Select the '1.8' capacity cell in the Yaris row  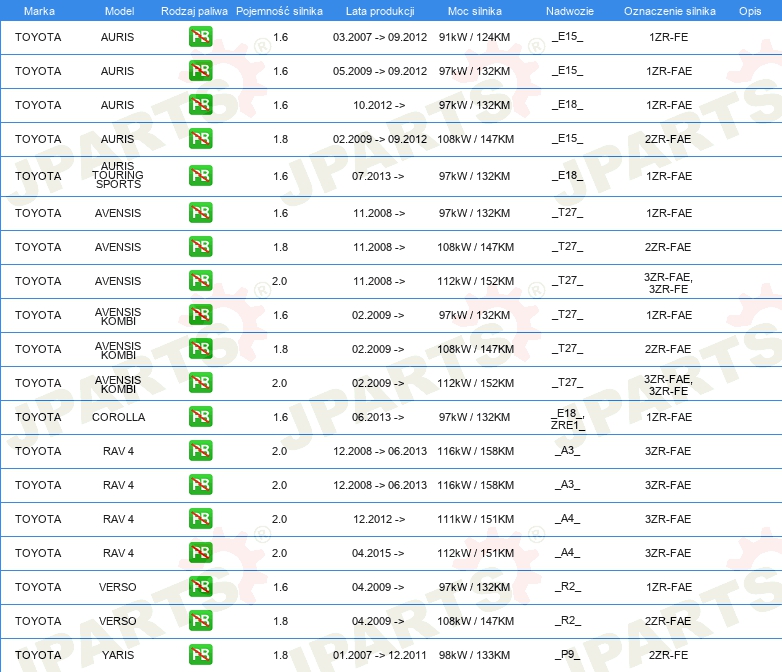pos(281,655)
